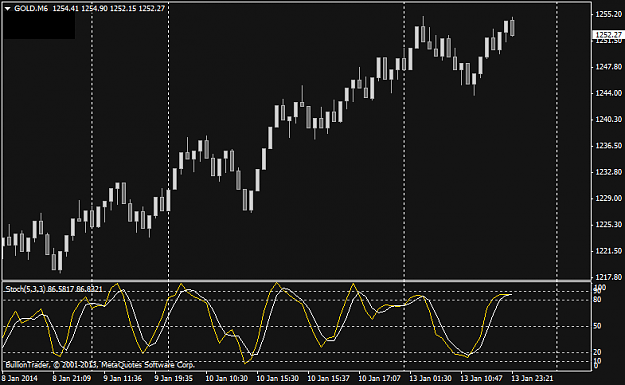Click the 1221.50 price axis label
This screenshot has height=385, width=625.
click(x=608, y=251)
